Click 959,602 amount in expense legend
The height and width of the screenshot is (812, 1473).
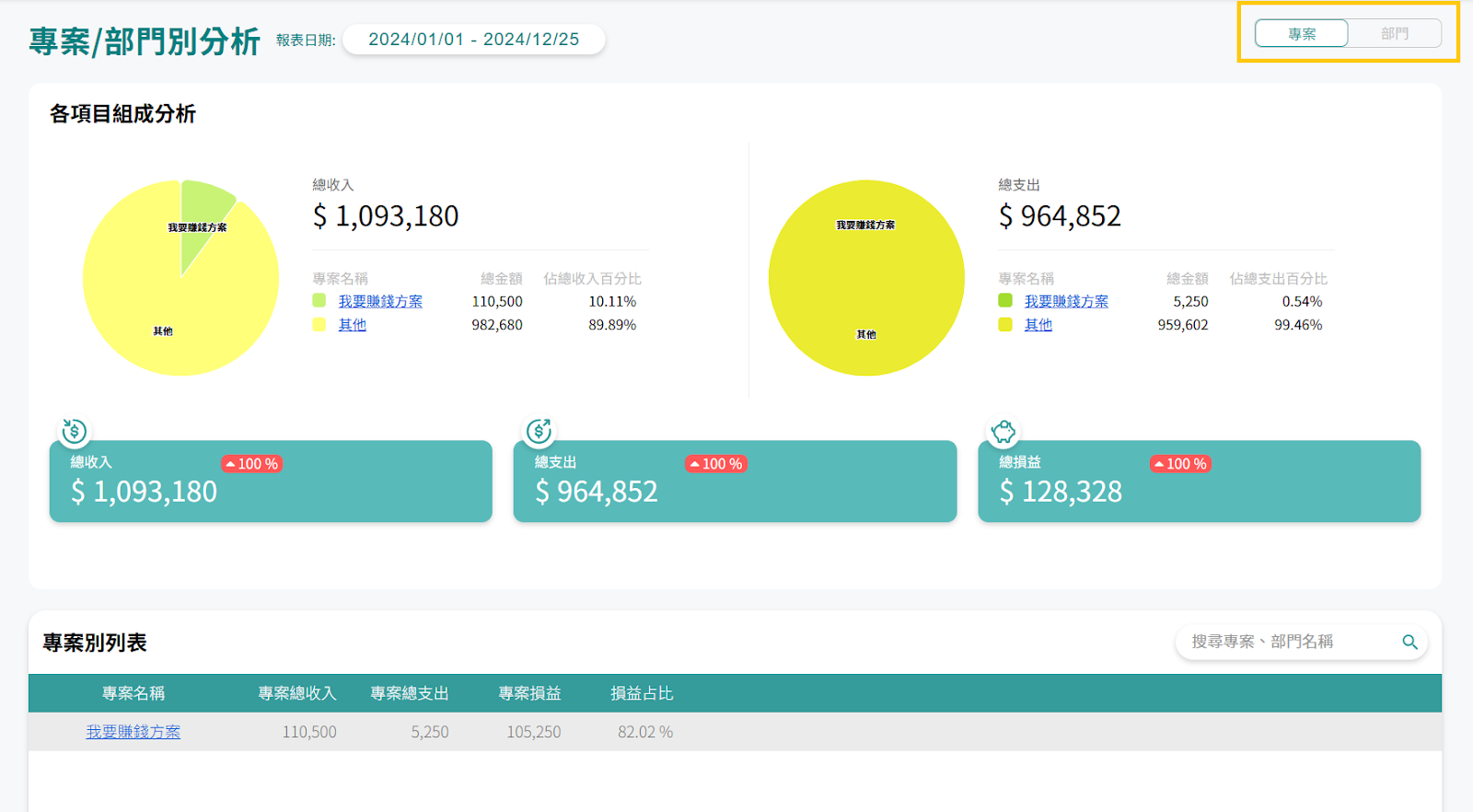click(x=1183, y=325)
